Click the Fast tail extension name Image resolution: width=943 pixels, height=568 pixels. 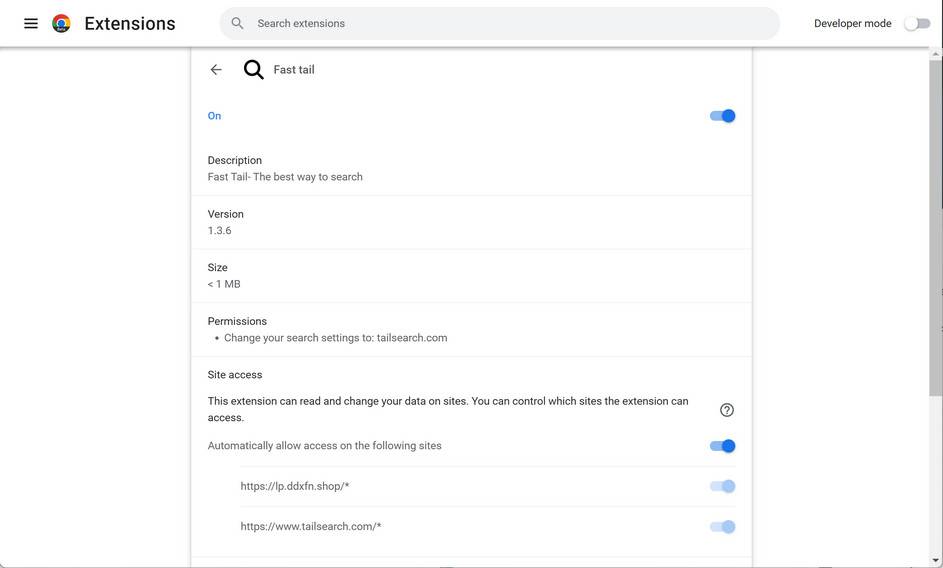coord(294,70)
